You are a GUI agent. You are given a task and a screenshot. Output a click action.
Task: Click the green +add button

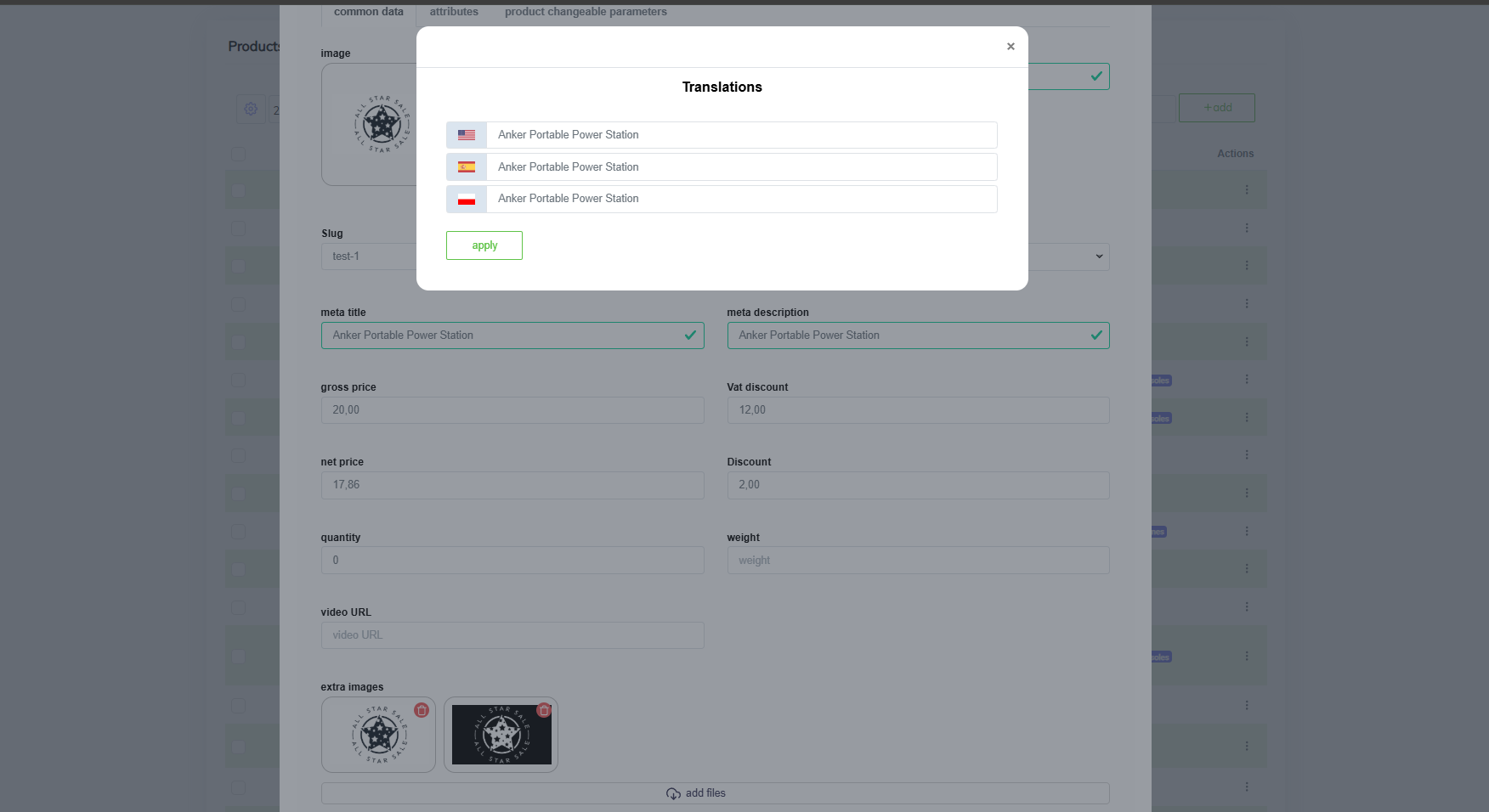point(1216,108)
